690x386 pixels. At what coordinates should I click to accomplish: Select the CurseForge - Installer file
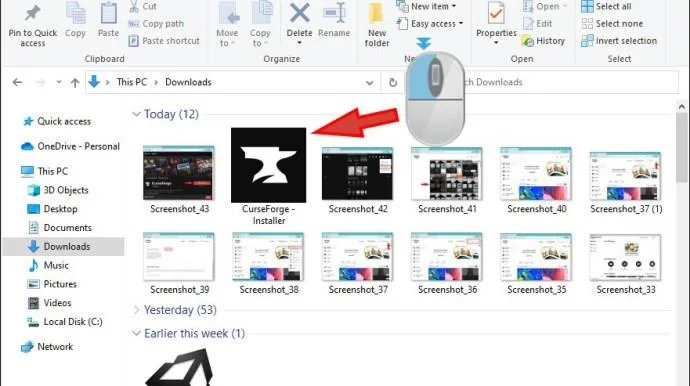tap(268, 176)
